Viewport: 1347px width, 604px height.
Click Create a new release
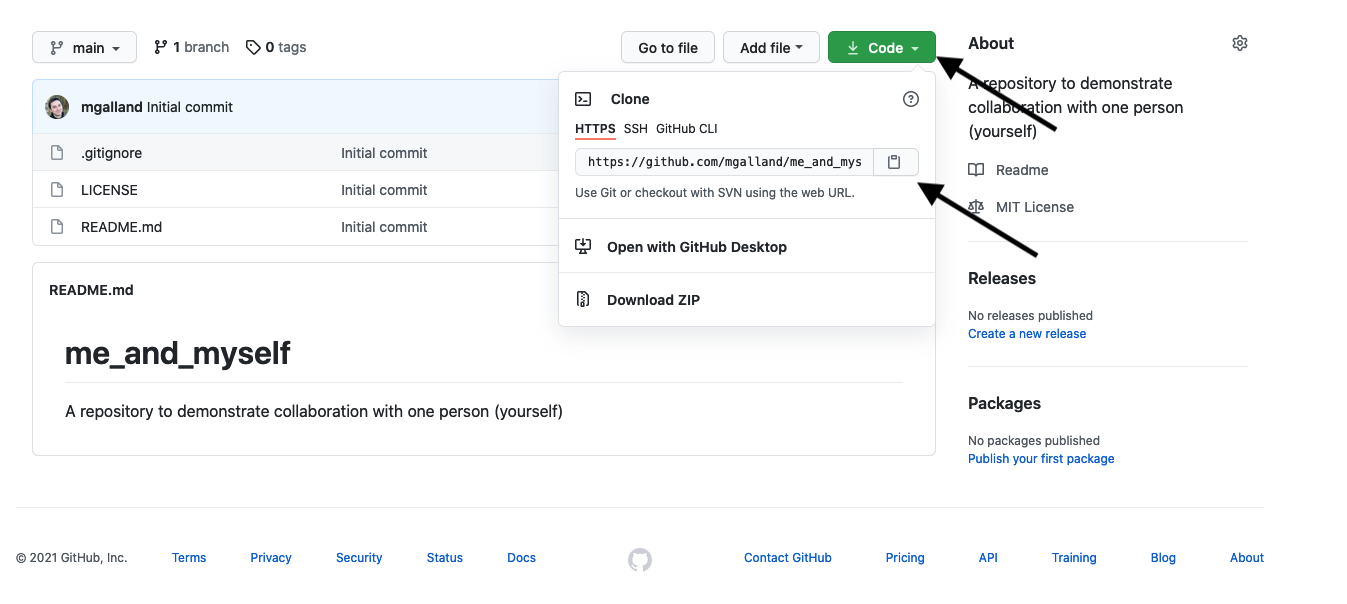(1027, 334)
